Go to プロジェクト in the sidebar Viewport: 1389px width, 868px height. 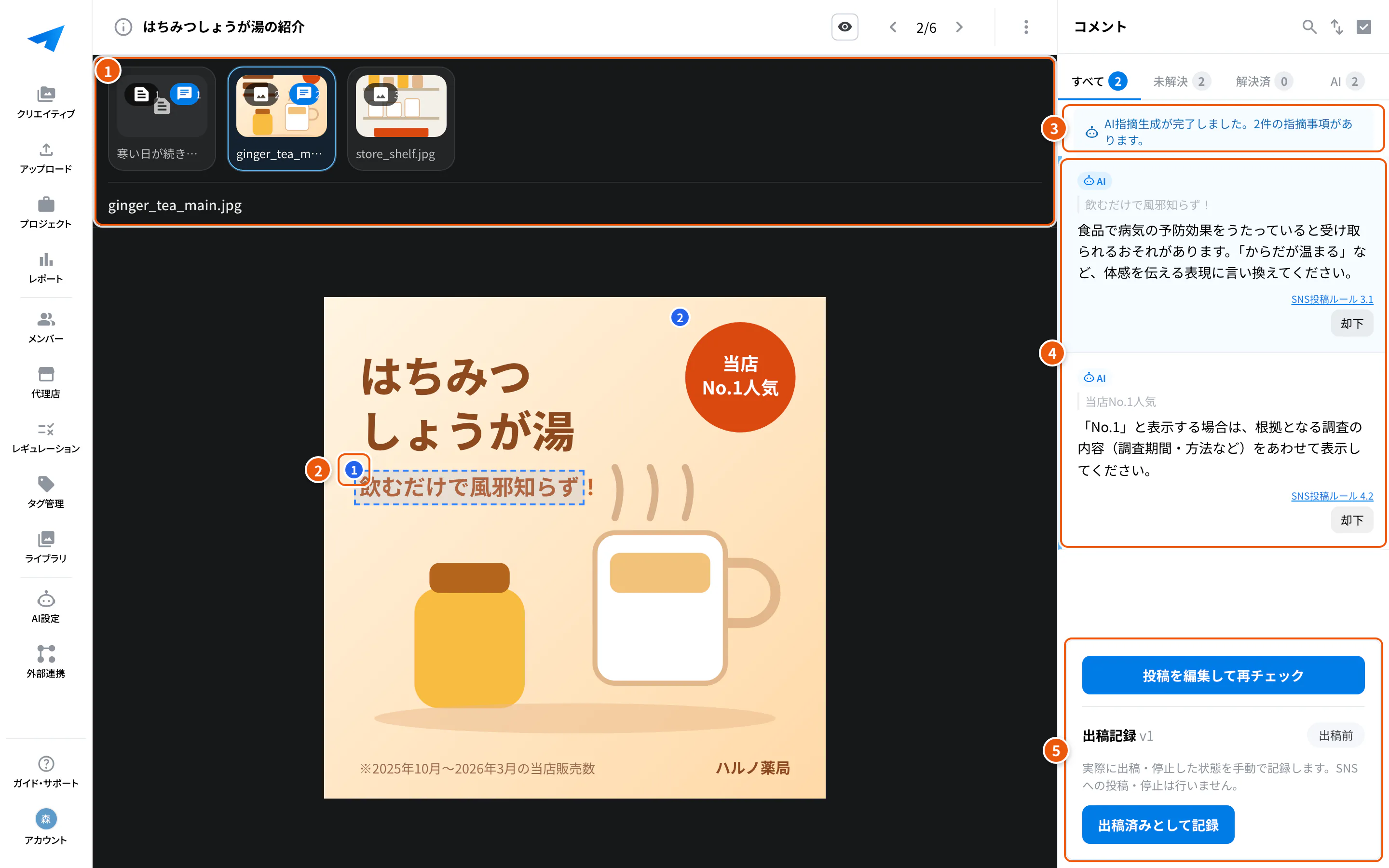point(46,213)
